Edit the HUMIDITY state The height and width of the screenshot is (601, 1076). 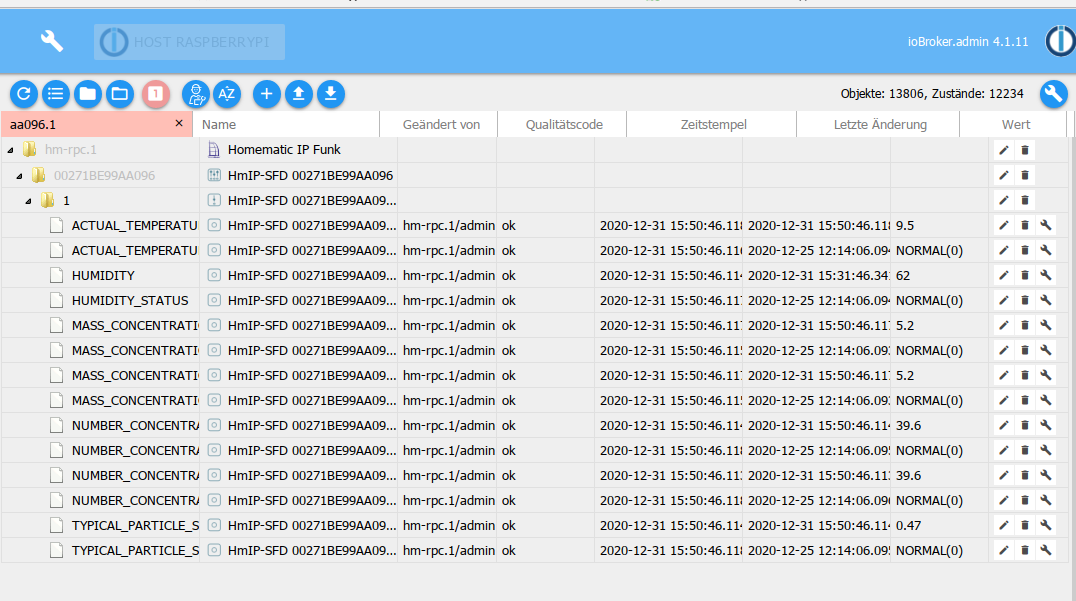click(1004, 275)
